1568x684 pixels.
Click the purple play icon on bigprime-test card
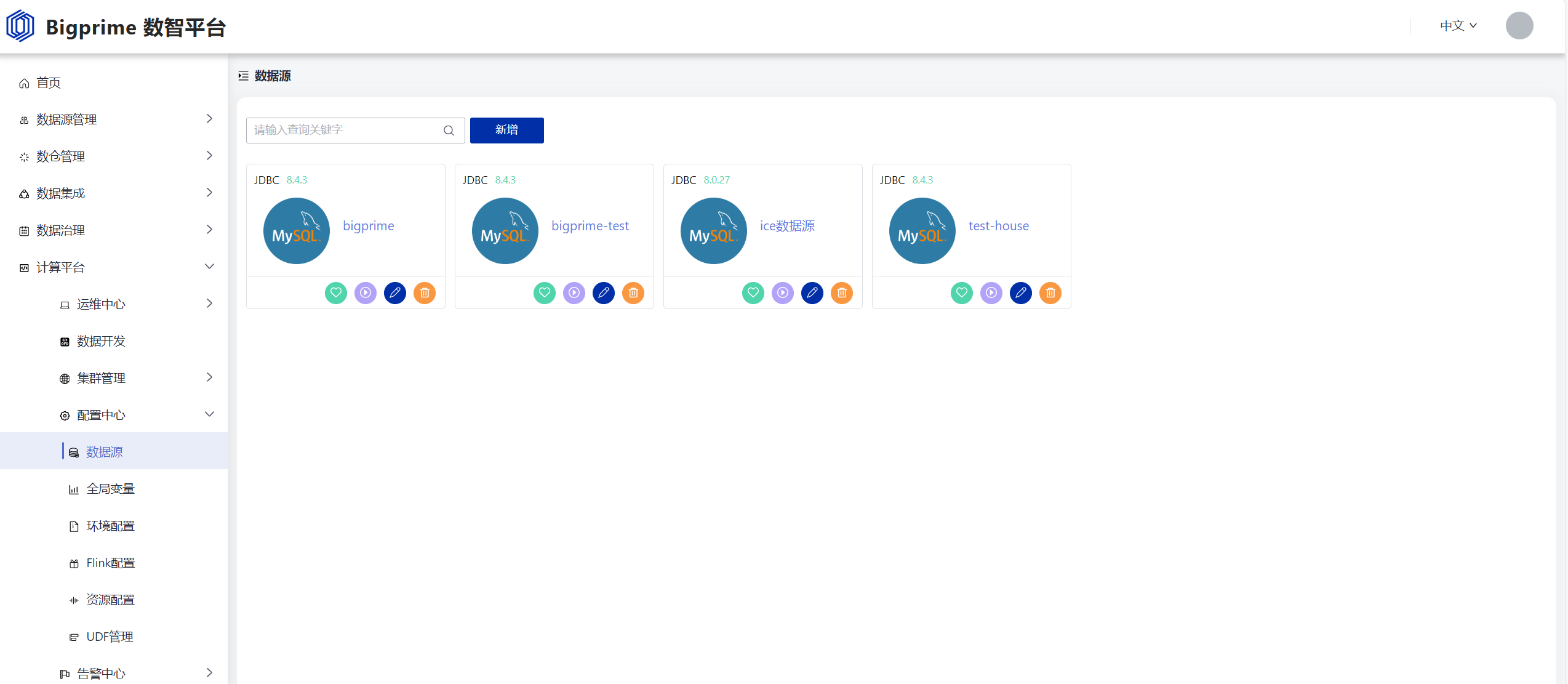pos(574,292)
